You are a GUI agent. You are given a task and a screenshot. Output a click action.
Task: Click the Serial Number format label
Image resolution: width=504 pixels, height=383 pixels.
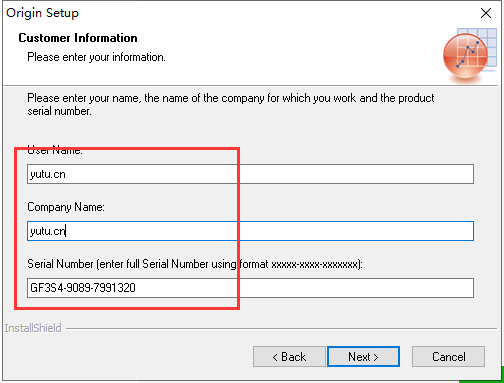tap(195, 264)
